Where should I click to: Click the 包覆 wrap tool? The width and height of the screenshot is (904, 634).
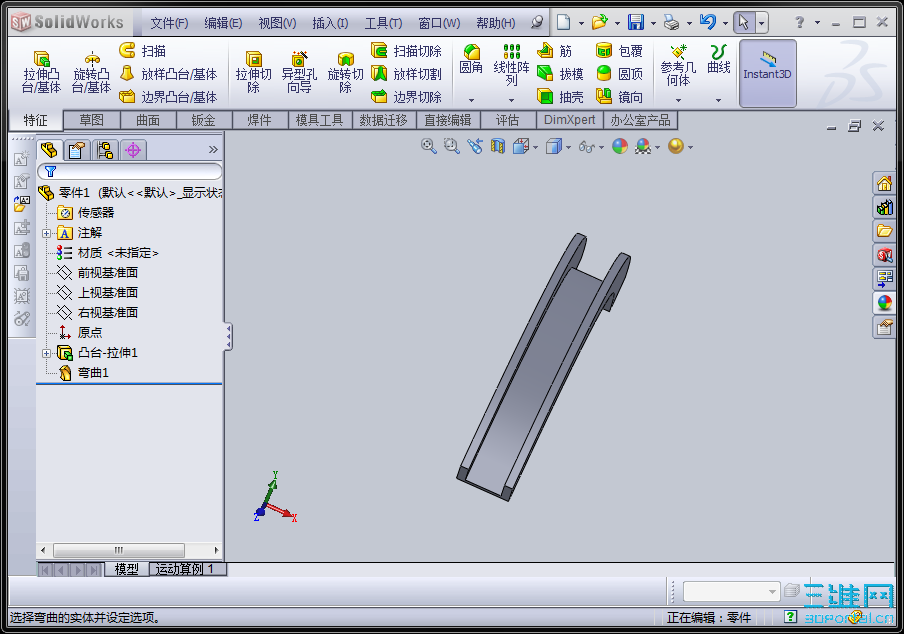point(619,51)
